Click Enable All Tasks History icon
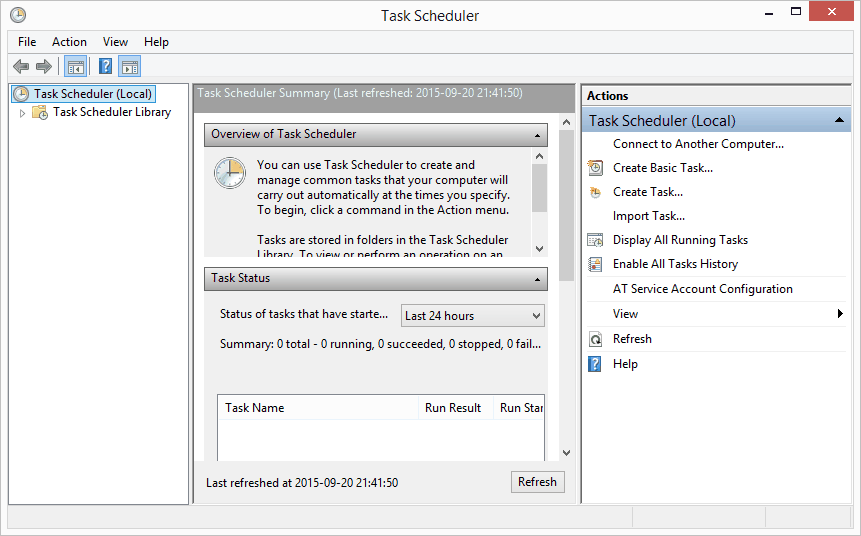The width and height of the screenshot is (861, 536). coord(595,264)
